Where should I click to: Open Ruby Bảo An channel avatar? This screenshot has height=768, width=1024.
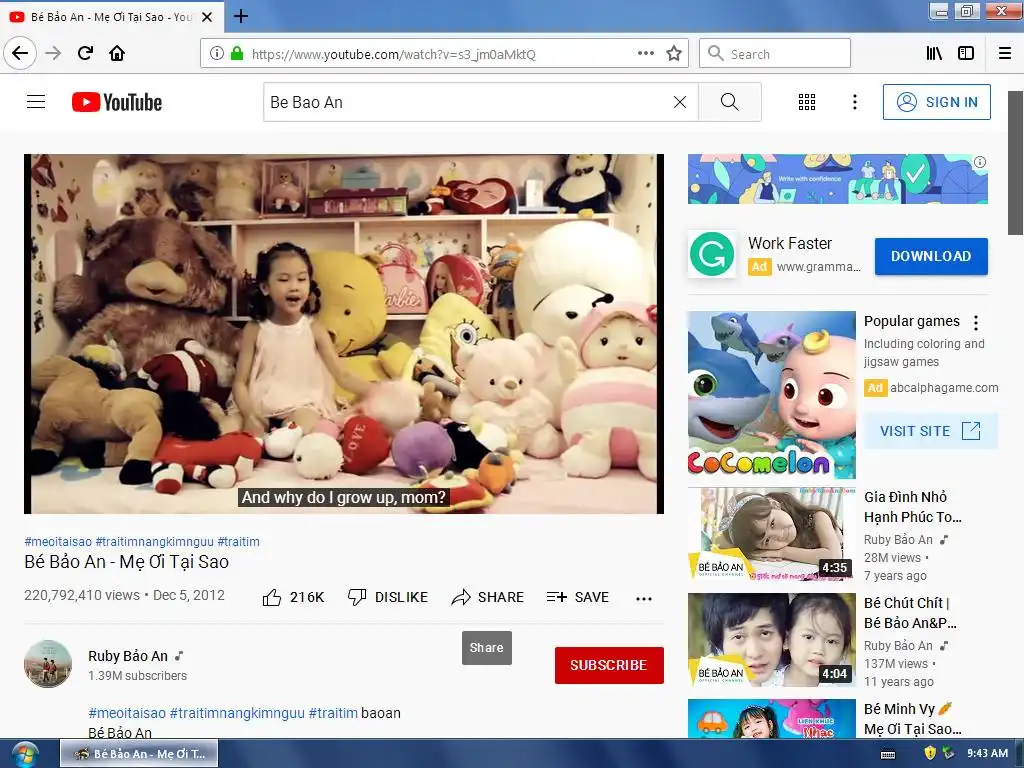(48, 664)
